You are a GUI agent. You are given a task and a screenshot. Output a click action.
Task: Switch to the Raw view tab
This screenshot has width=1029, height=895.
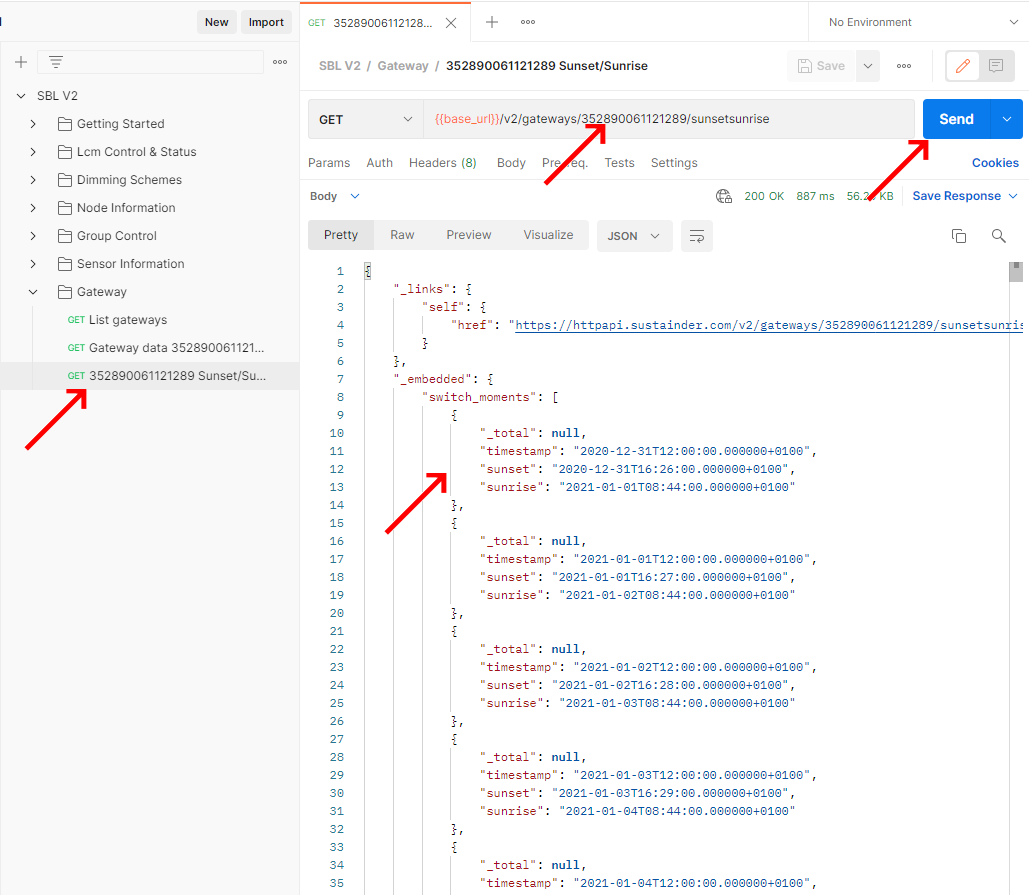coord(402,235)
